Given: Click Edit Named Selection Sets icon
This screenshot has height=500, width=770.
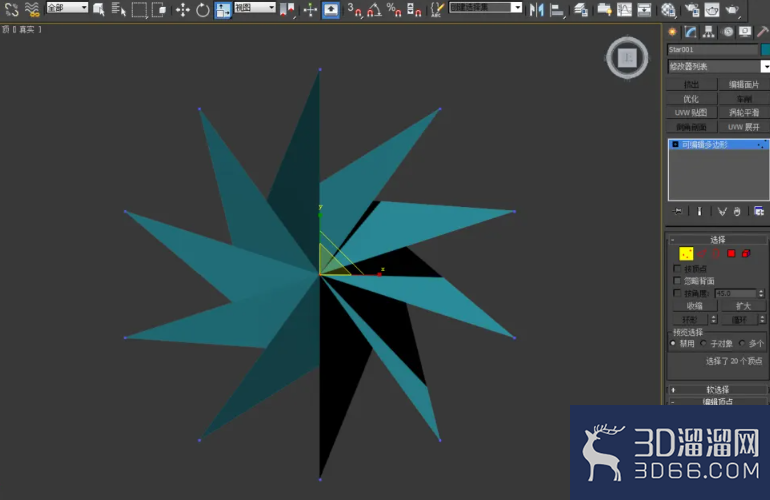Looking at the screenshot, I should [x=436, y=10].
